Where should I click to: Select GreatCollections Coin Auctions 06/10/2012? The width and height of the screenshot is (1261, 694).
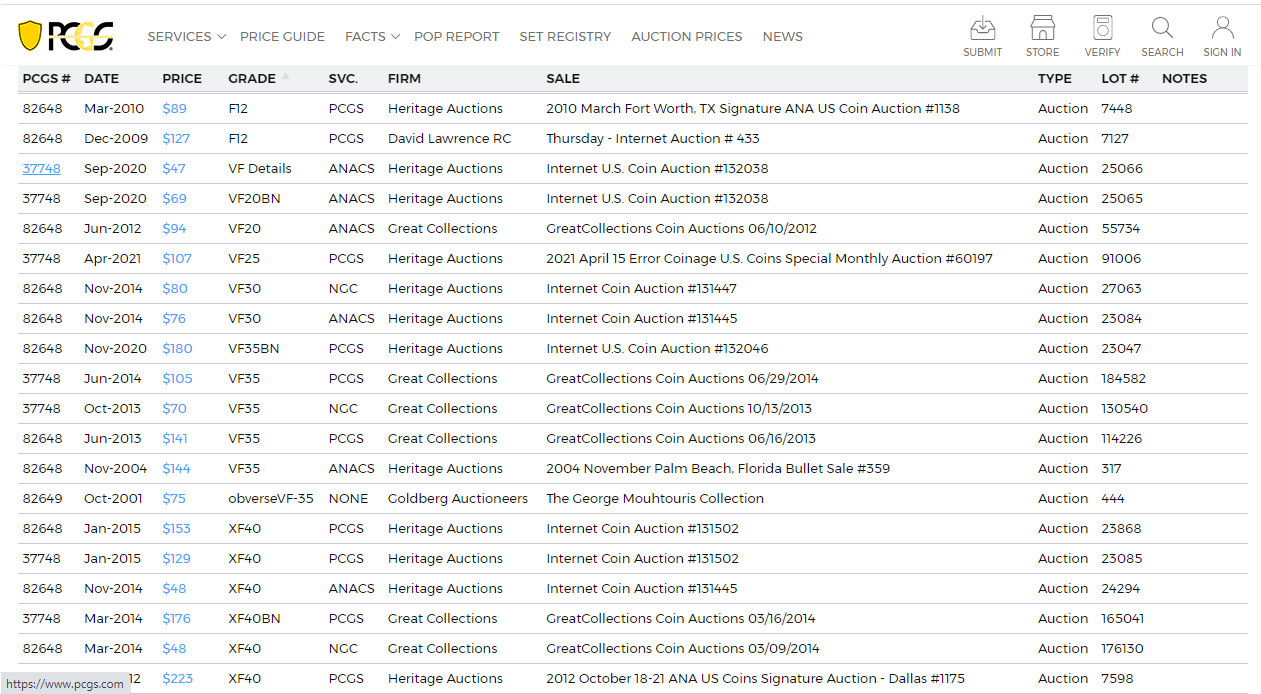pyautogui.click(x=681, y=228)
